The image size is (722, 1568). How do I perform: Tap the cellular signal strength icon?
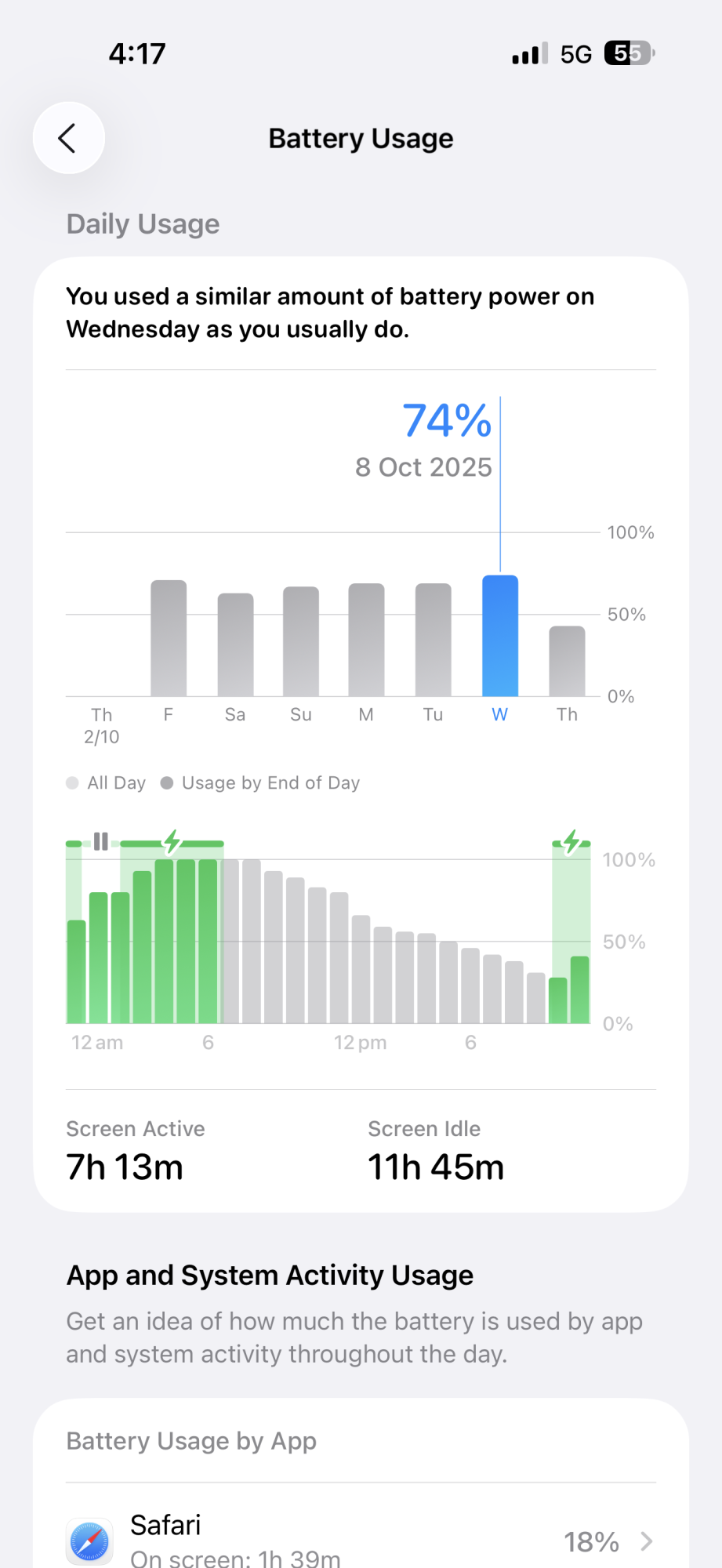click(x=529, y=54)
